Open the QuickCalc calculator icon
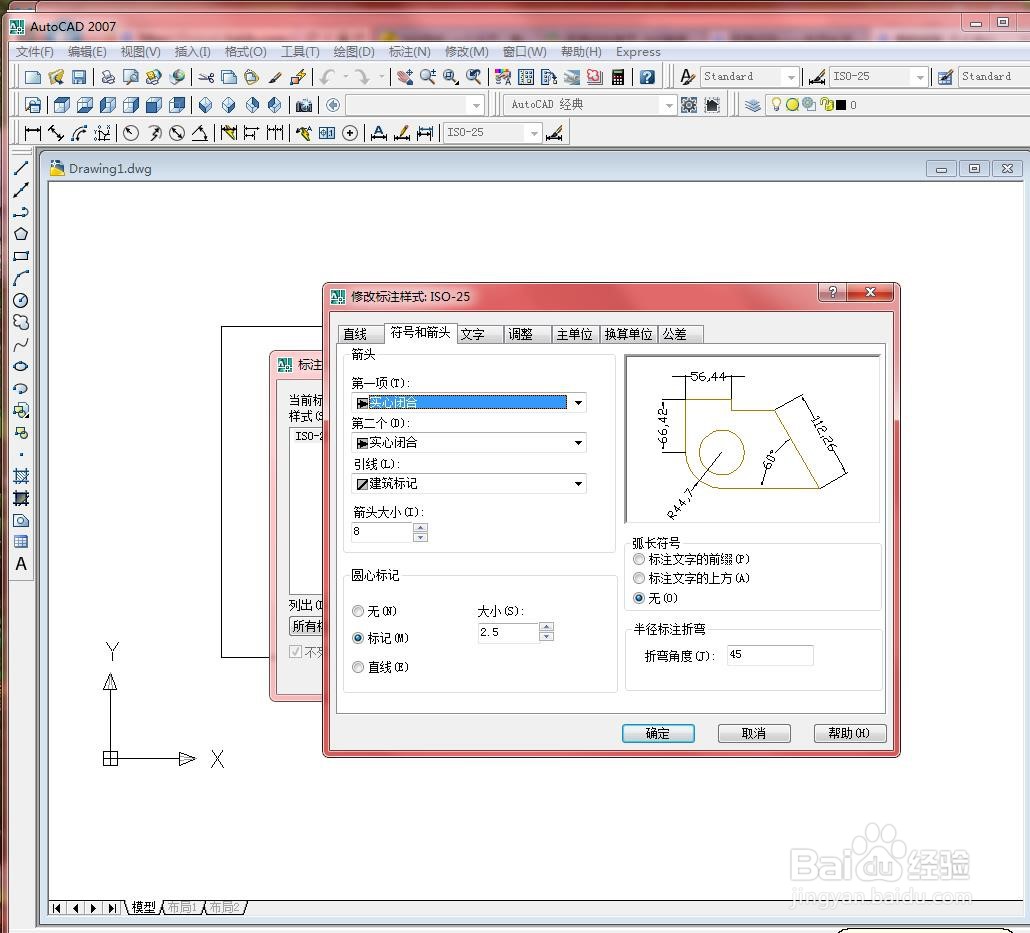 618,77
